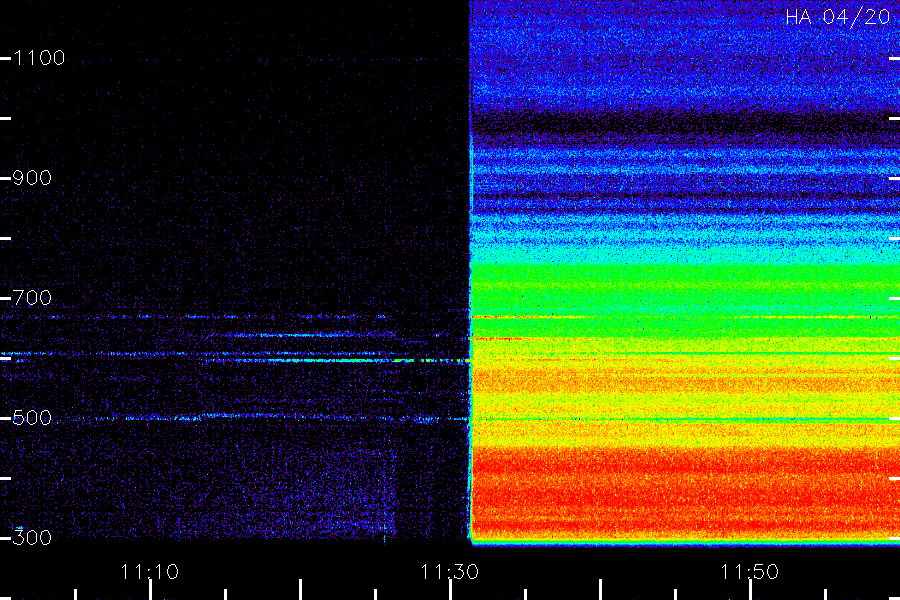This screenshot has width=900, height=600.
Task: Click the 500 frequency axis label
Action: tap(32, 418)
